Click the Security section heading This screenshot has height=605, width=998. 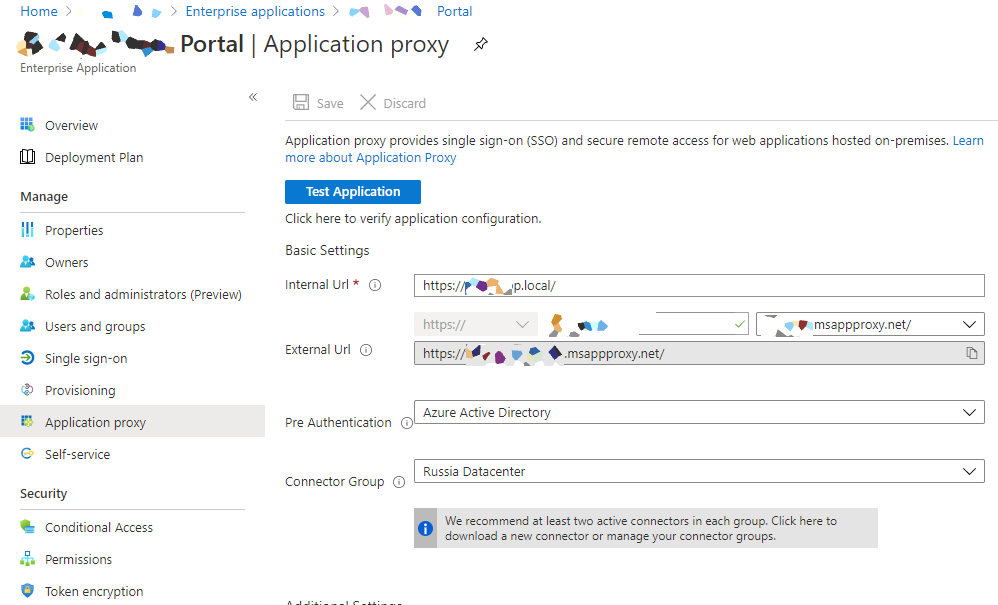43,494
